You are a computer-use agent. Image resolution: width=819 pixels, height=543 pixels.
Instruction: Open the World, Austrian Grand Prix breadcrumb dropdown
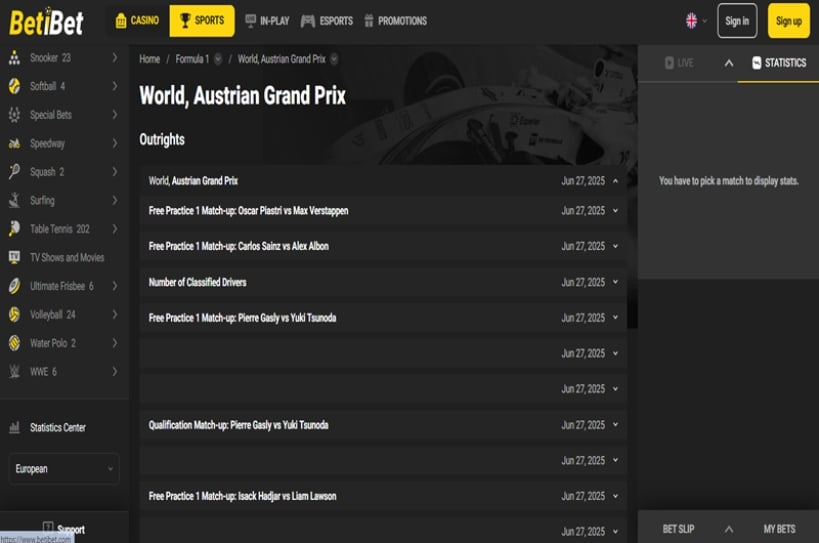click(334, 59)
